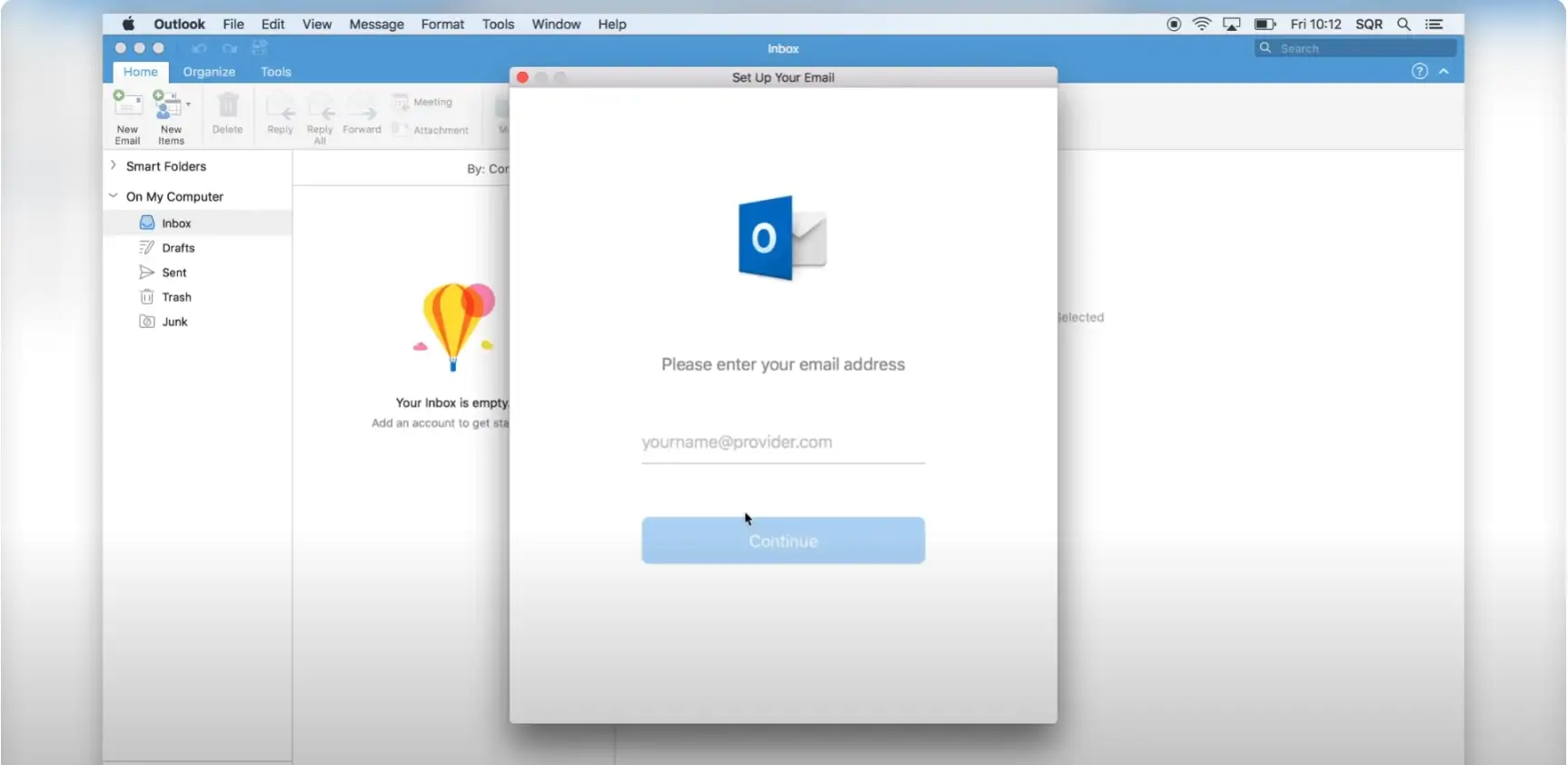Open the Message menu
The width and height of the screenshot is (1568, 765).
376,25
